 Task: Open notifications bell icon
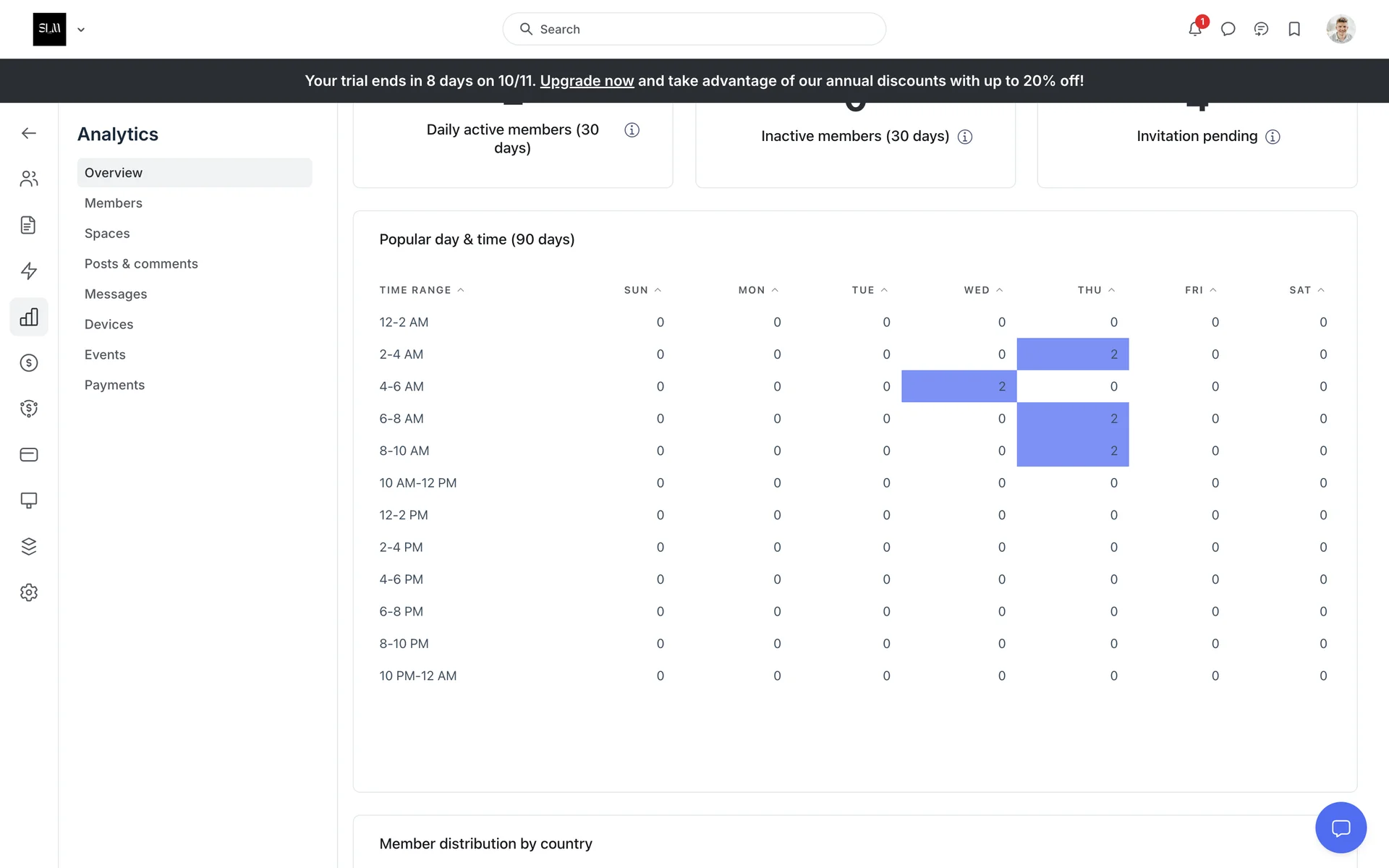pos(1194,29)
